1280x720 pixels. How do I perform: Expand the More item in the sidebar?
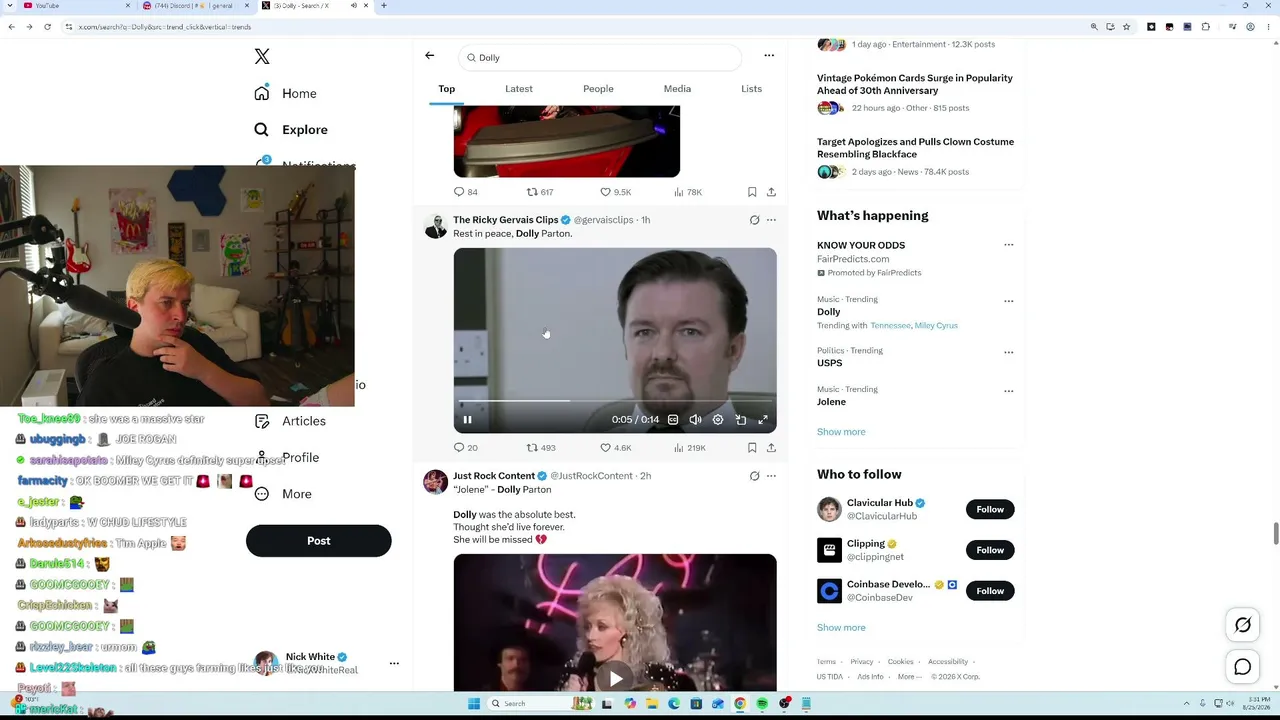[x=283, y=494]
